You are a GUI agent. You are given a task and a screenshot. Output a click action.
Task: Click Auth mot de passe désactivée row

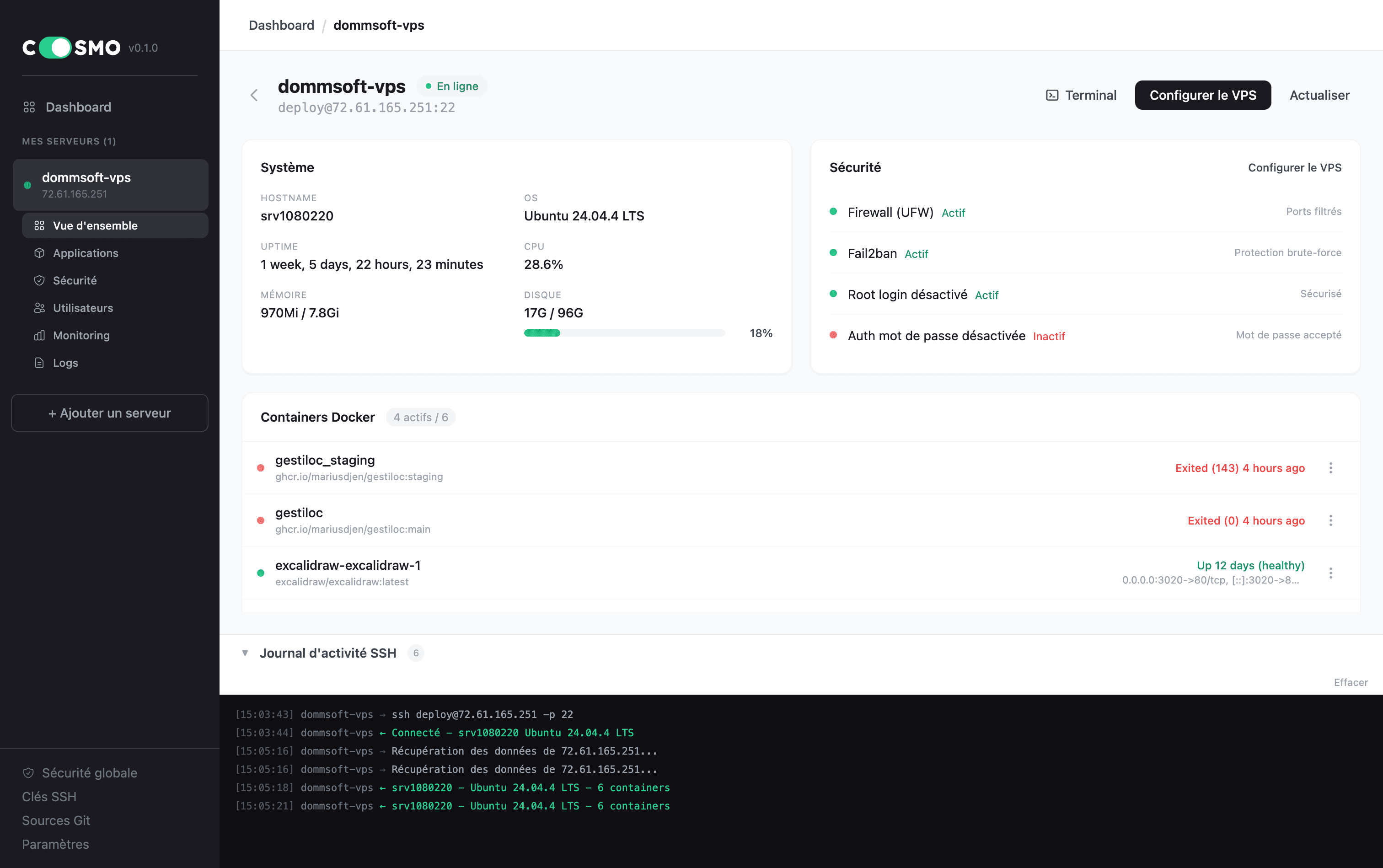(x=1085, y=335)
